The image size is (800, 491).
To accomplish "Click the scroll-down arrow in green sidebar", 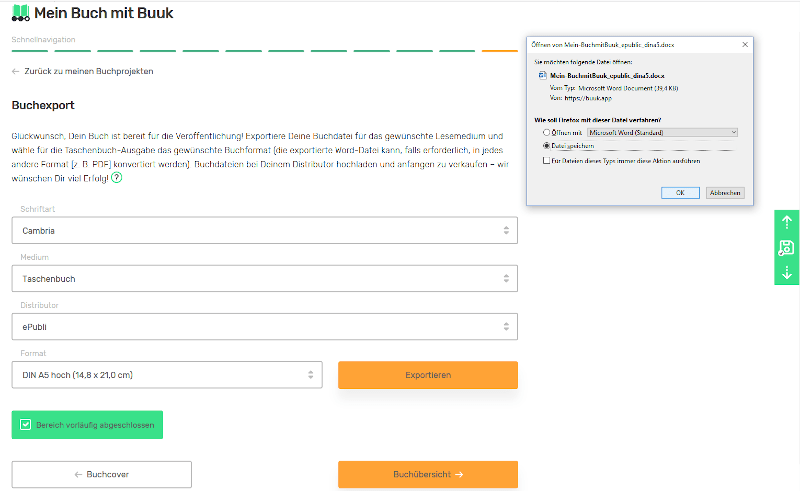I will point(786,272).
